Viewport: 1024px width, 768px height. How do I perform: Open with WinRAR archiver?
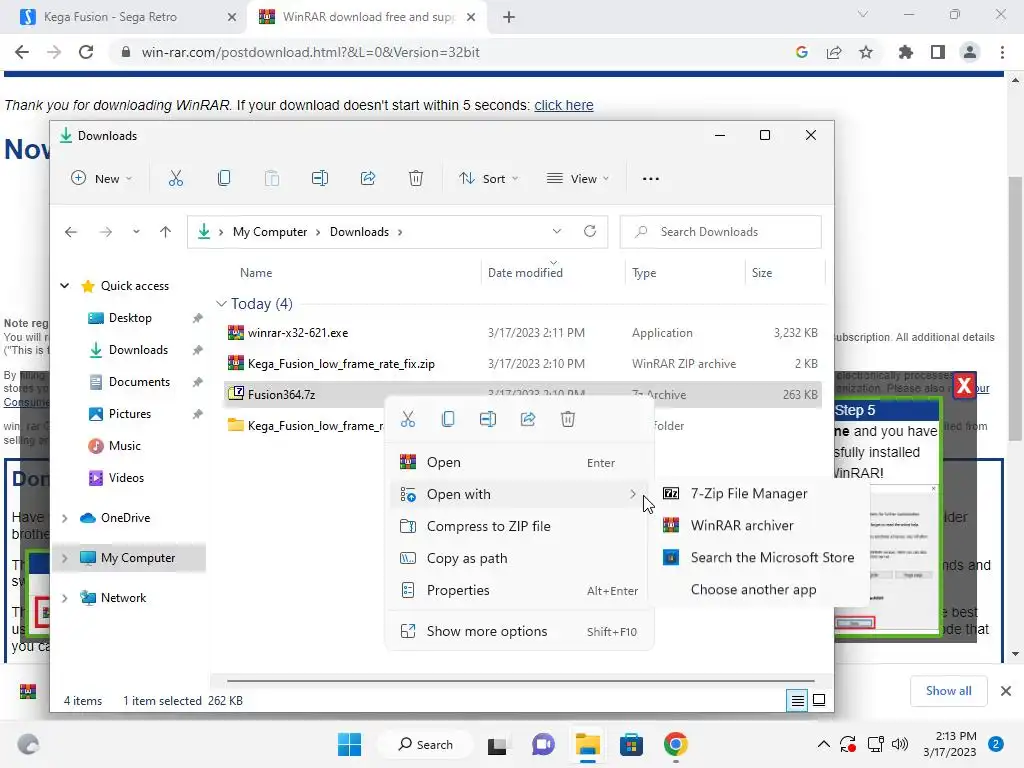coord(761,526)
